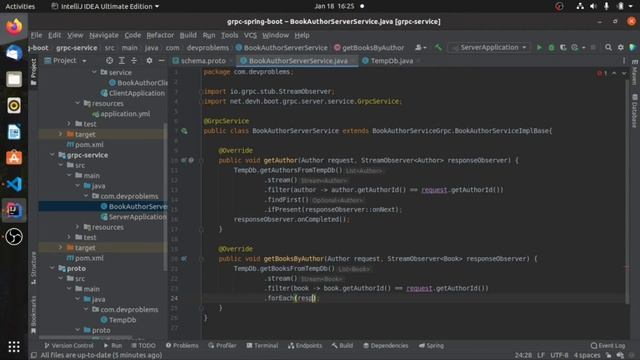Open Spring tool window
The image size is (640, 360).
click(431, 346)
